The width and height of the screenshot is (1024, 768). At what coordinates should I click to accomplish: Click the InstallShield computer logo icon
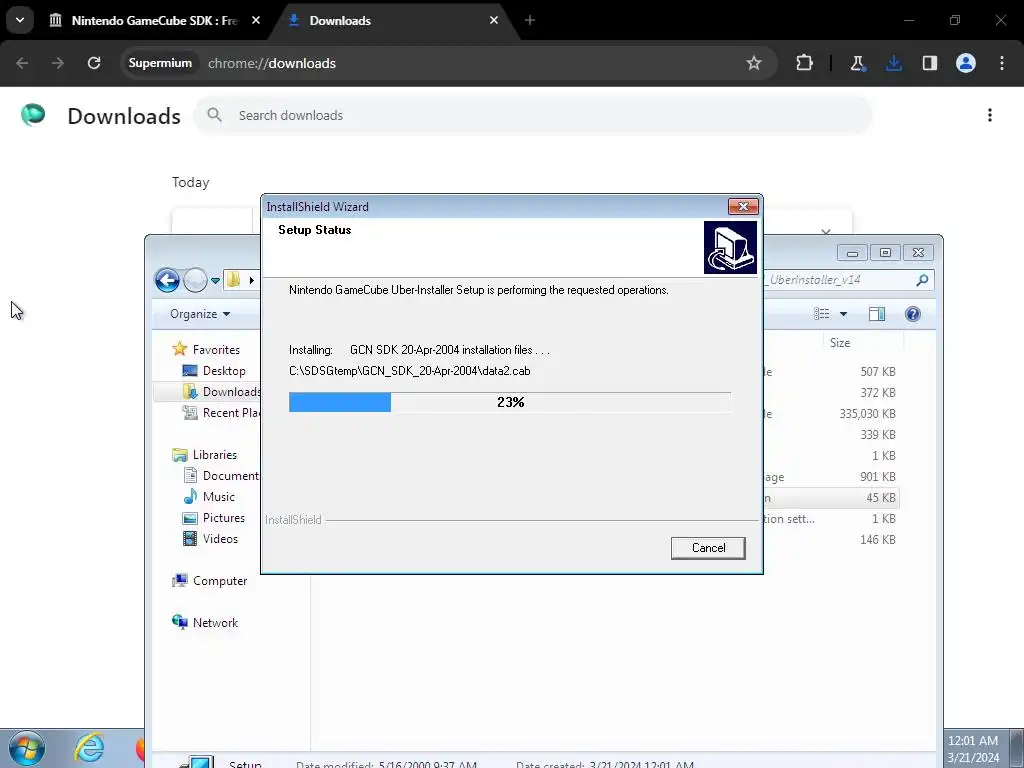coord(730,247)
